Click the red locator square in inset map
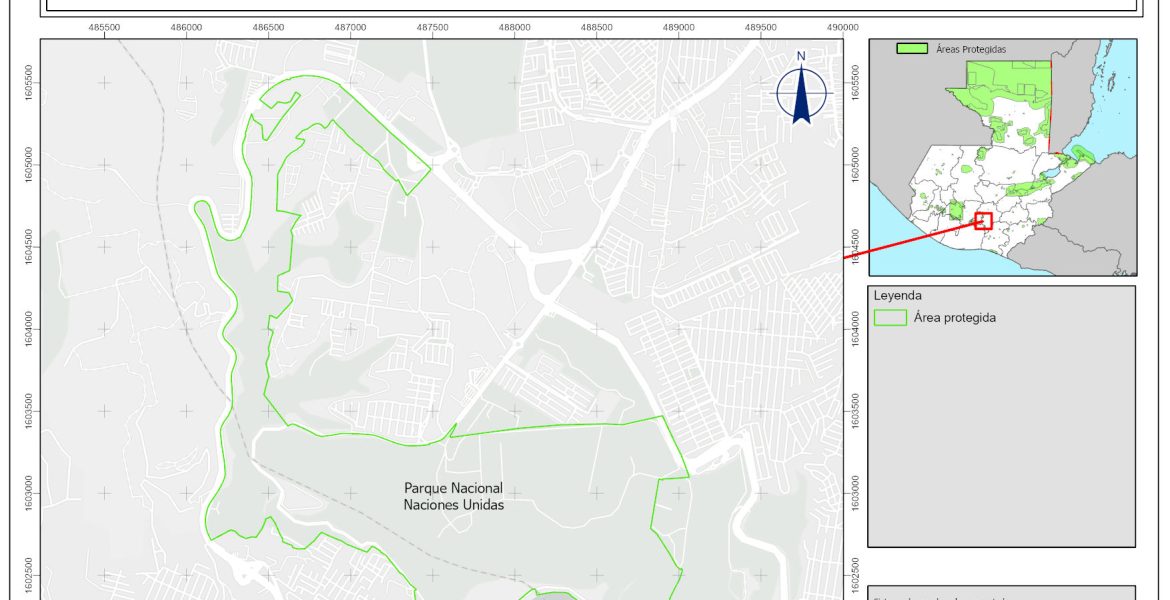The height and width of the screenshot is (600, 1170). point(983,221)
